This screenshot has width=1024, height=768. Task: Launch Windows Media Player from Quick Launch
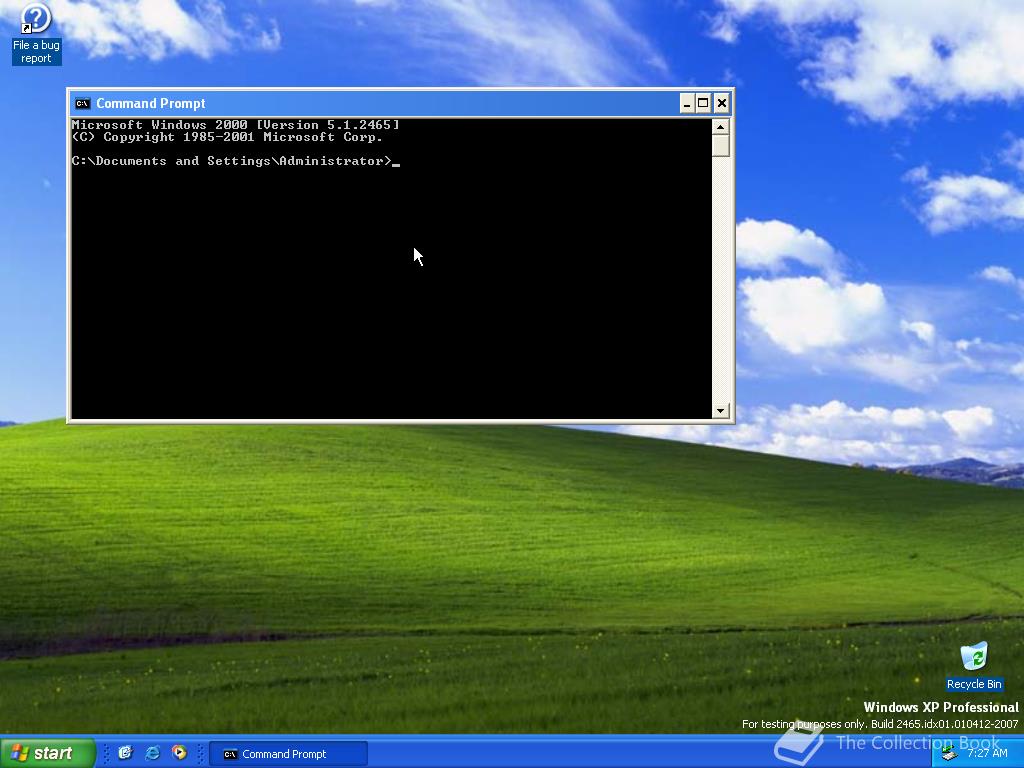pyautogui.click(x=179, y=753)
